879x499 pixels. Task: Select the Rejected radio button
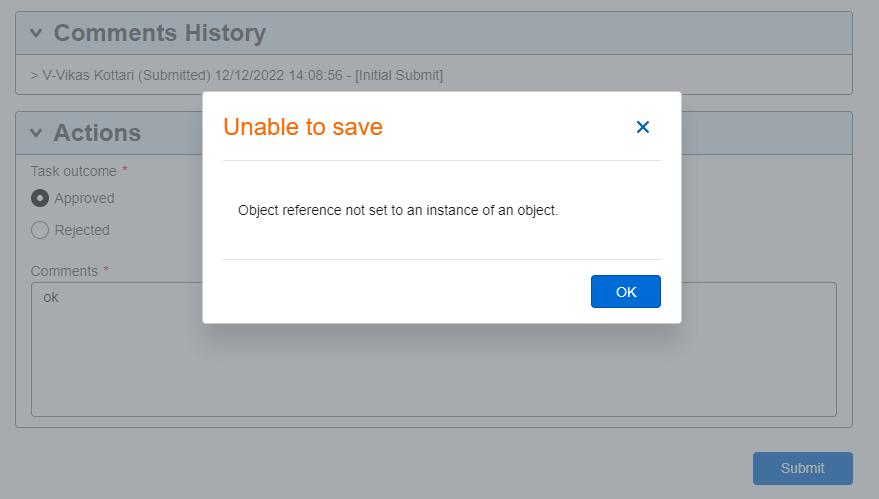coord(40,230)
